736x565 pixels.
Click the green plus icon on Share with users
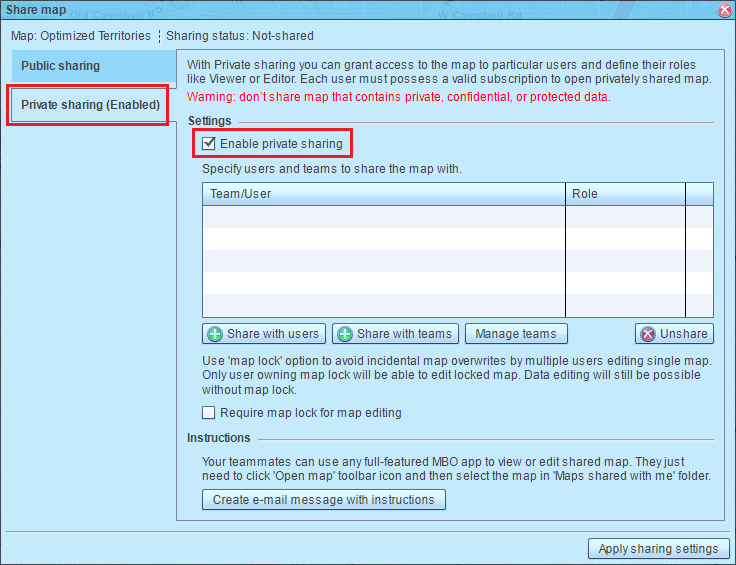[214, 334]
